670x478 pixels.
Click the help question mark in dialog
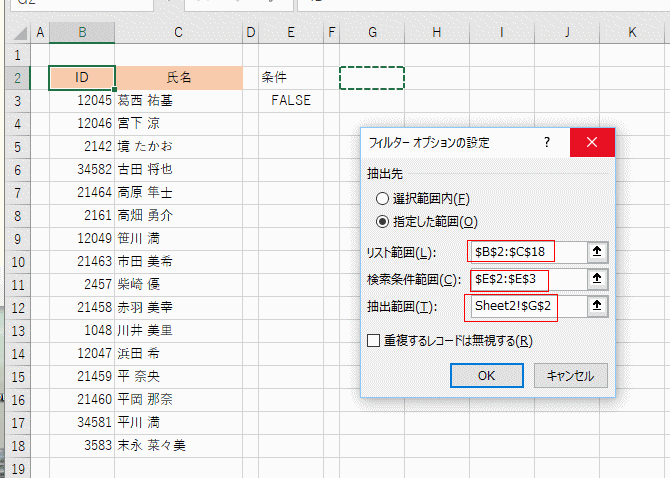click(547, 143)
